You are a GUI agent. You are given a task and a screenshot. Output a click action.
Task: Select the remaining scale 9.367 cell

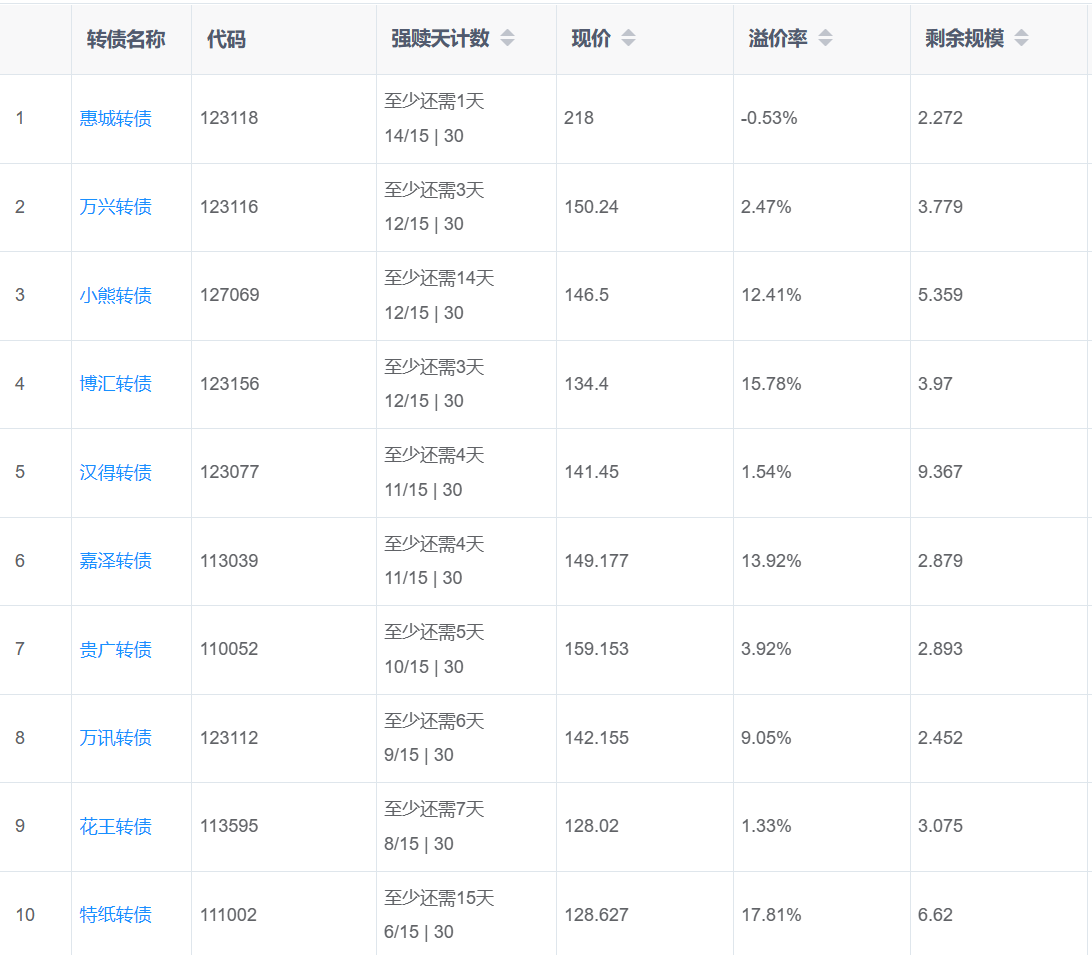(x=940, y=472)
